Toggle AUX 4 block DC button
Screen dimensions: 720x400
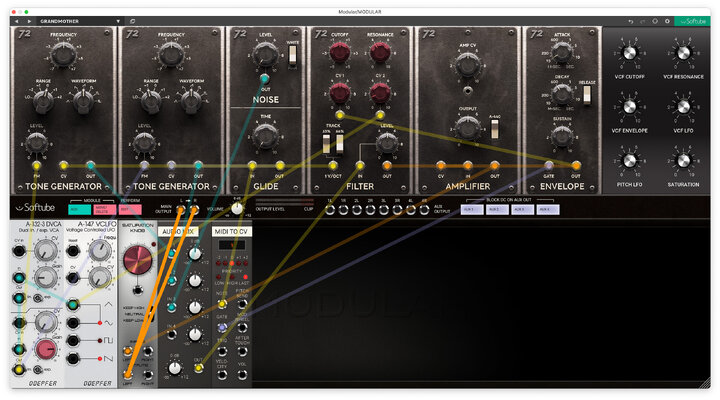pyautogui.click(x=548, y=209)
